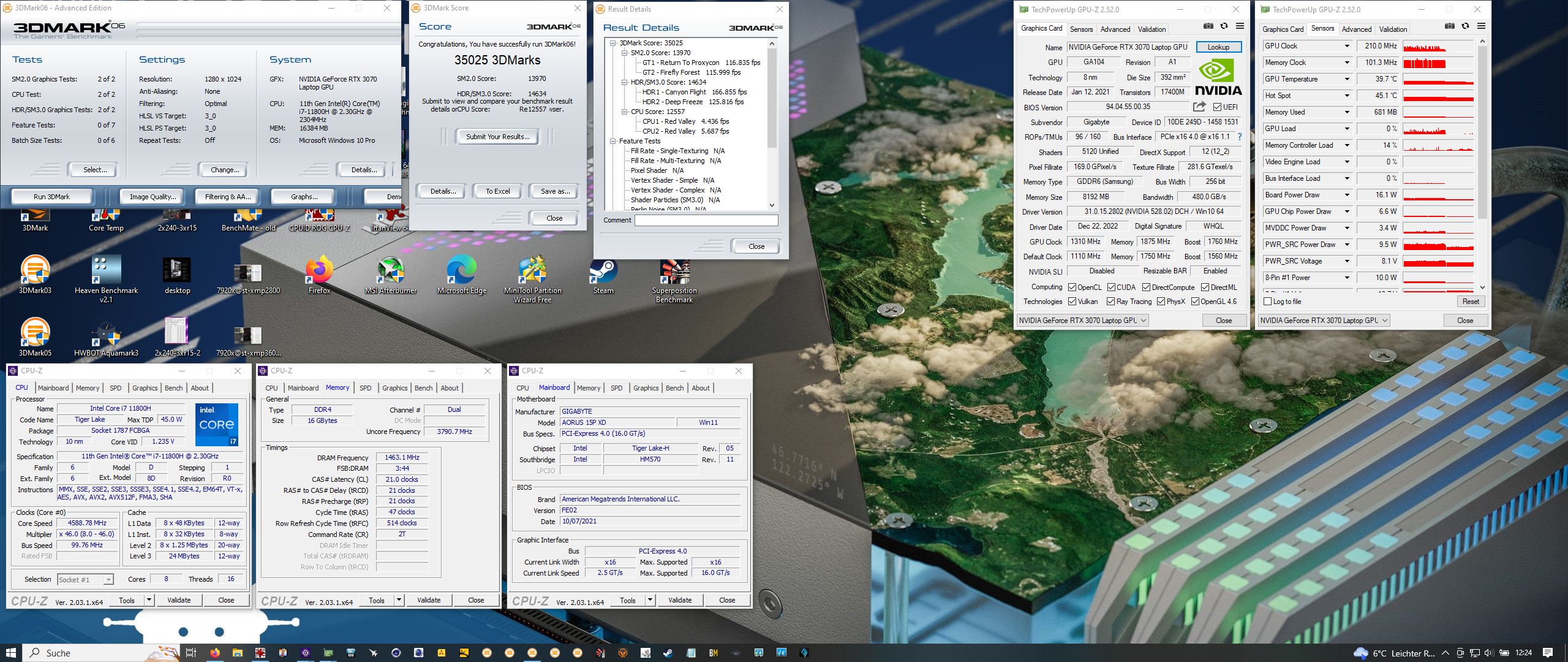Viewport: 1568px width, 662px height.
Task: Refresh GPU-Z Graphics Card window
Action: click(1224, 26)
